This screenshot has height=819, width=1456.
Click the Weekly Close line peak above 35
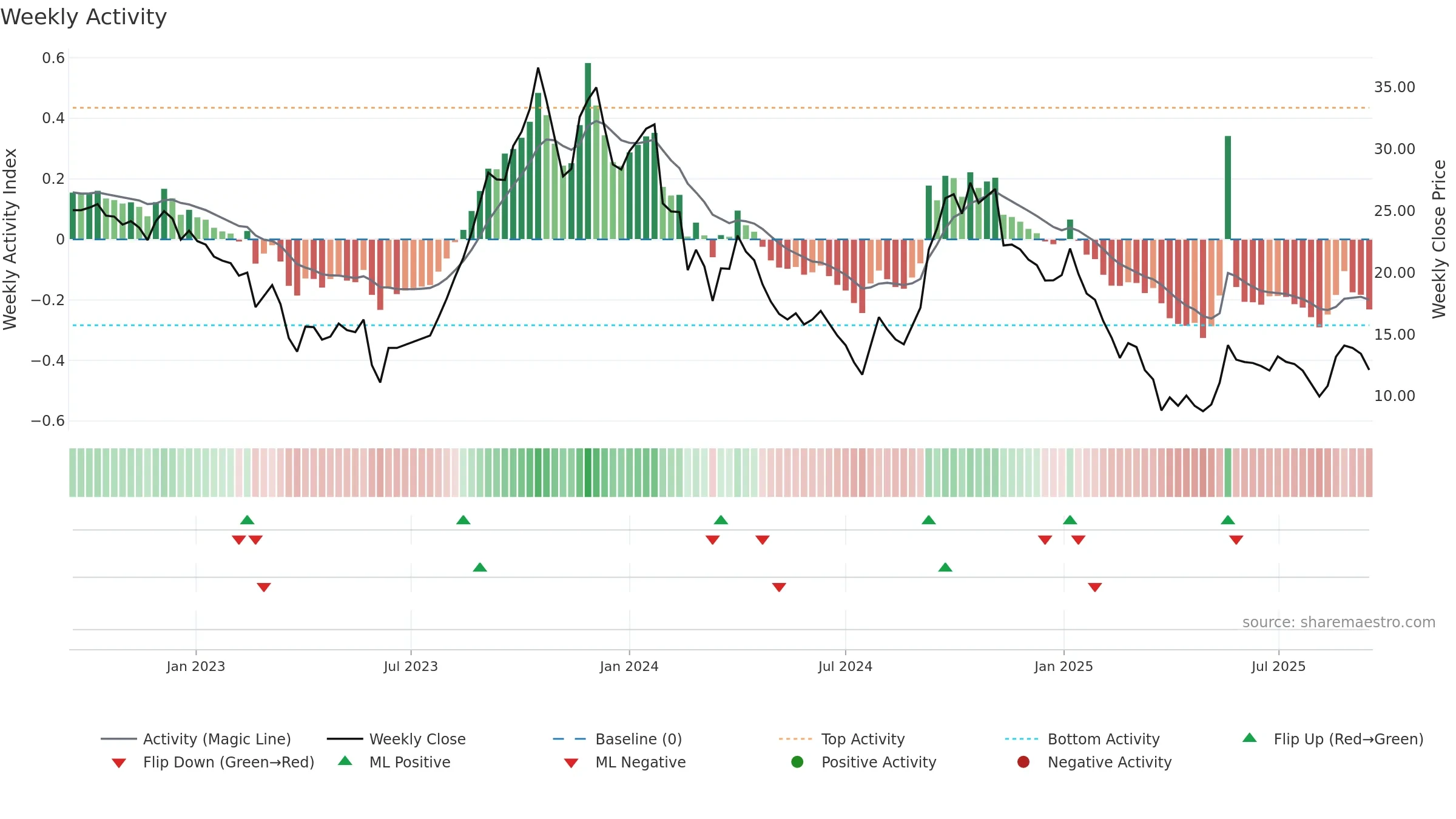click(x=538, y=69)
